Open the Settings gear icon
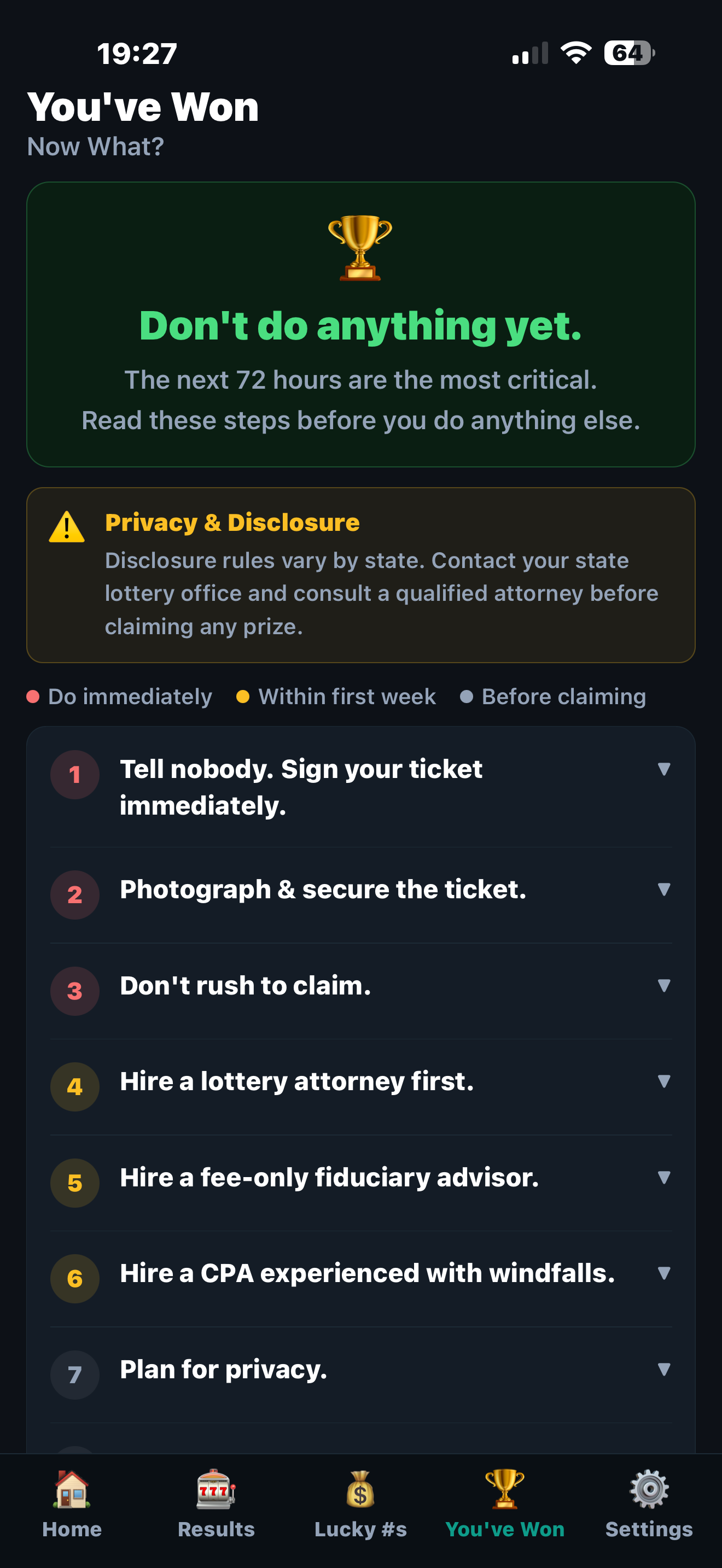 pyautogui.click(x=649, y=1489)
